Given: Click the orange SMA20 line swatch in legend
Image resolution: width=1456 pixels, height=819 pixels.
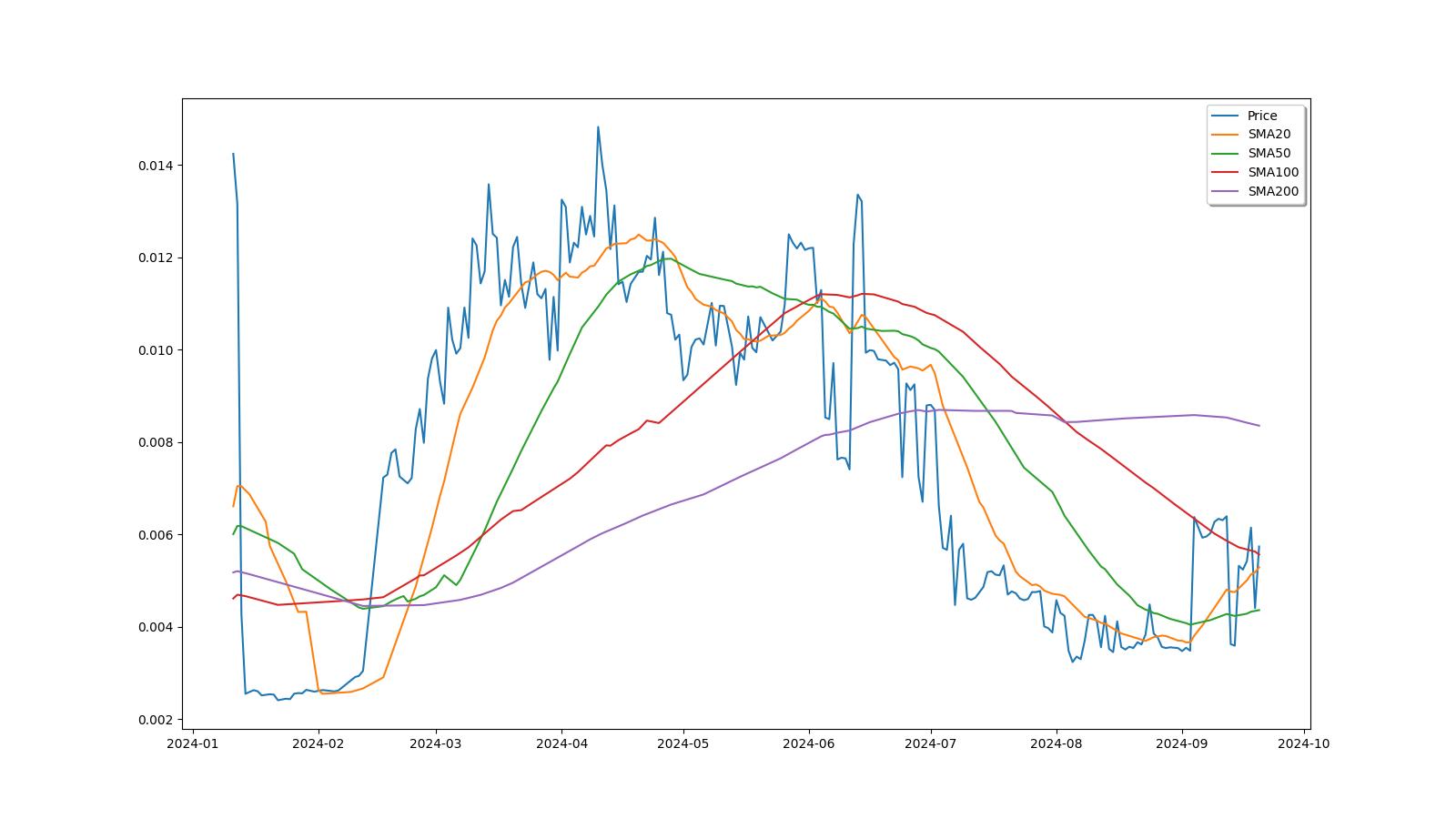Looking at the screenshot, I should (1226, 135).
